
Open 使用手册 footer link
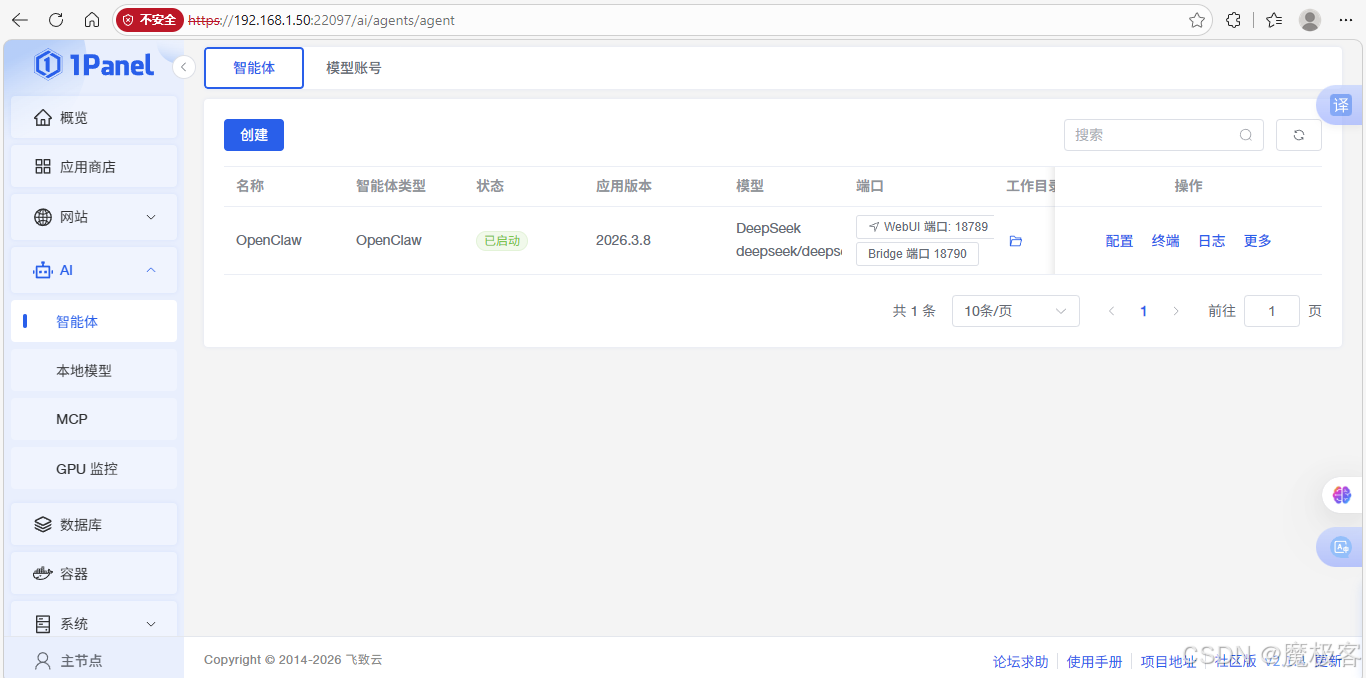click(1095, 661)
